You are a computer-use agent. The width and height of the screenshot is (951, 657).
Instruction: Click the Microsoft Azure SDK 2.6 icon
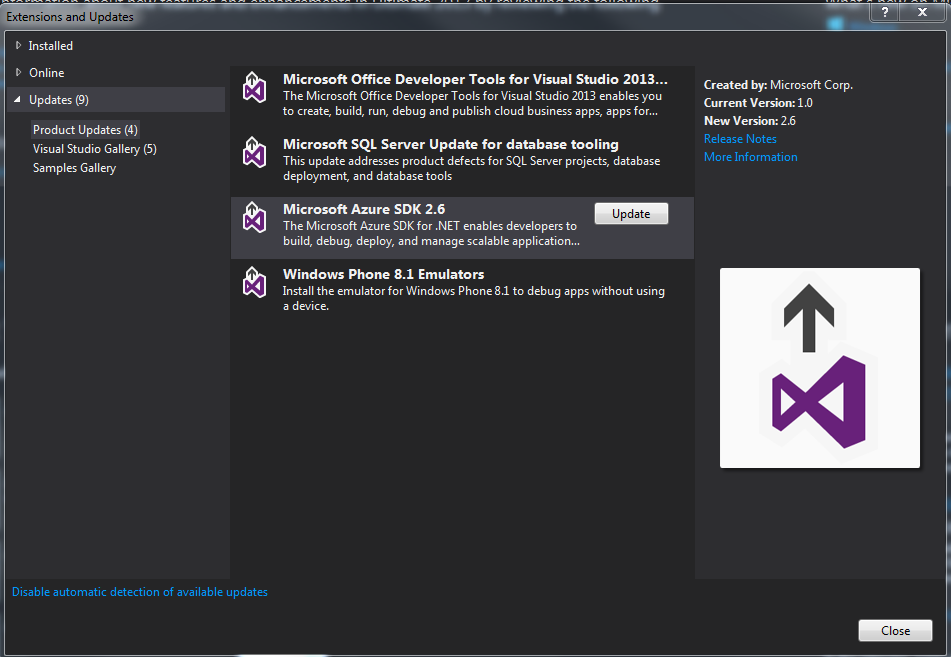pos(255,217)
